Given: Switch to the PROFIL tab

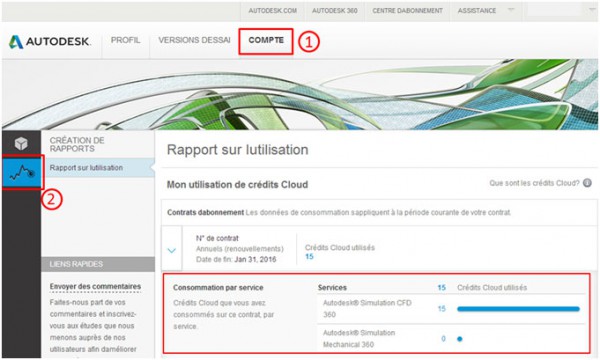Looking at the screenshot, I should 126,40.
